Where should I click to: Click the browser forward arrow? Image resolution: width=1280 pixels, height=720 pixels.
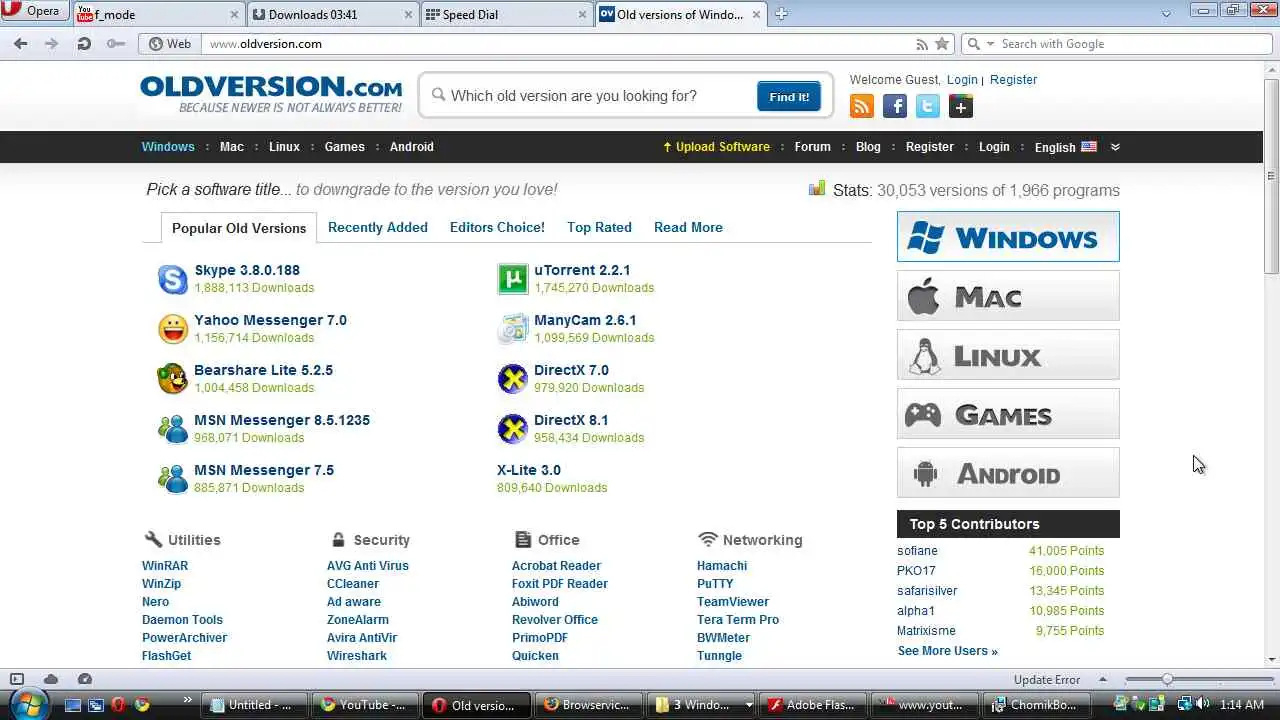coord(52,44)
